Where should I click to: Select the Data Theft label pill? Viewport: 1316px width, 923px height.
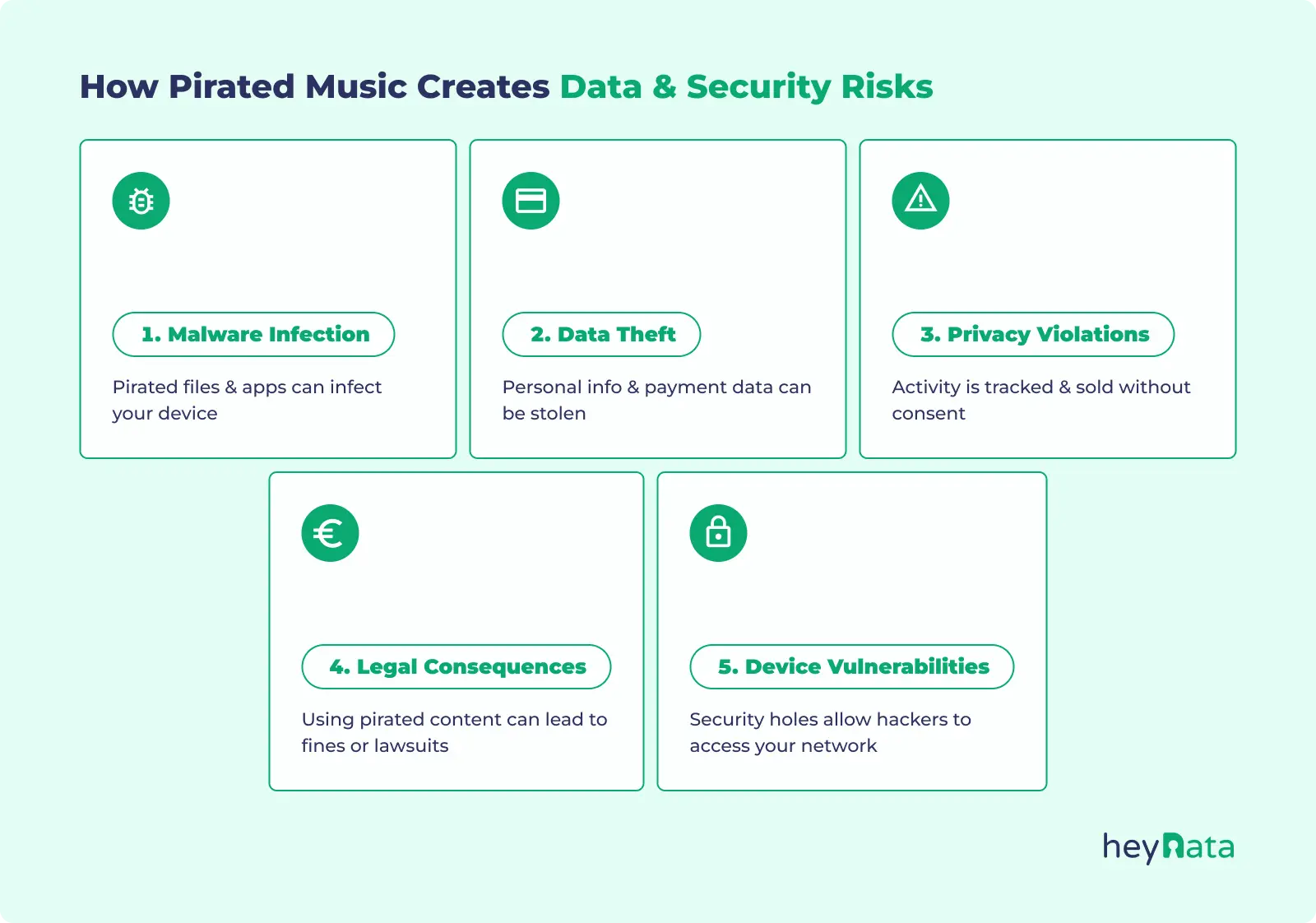(601, 334)
